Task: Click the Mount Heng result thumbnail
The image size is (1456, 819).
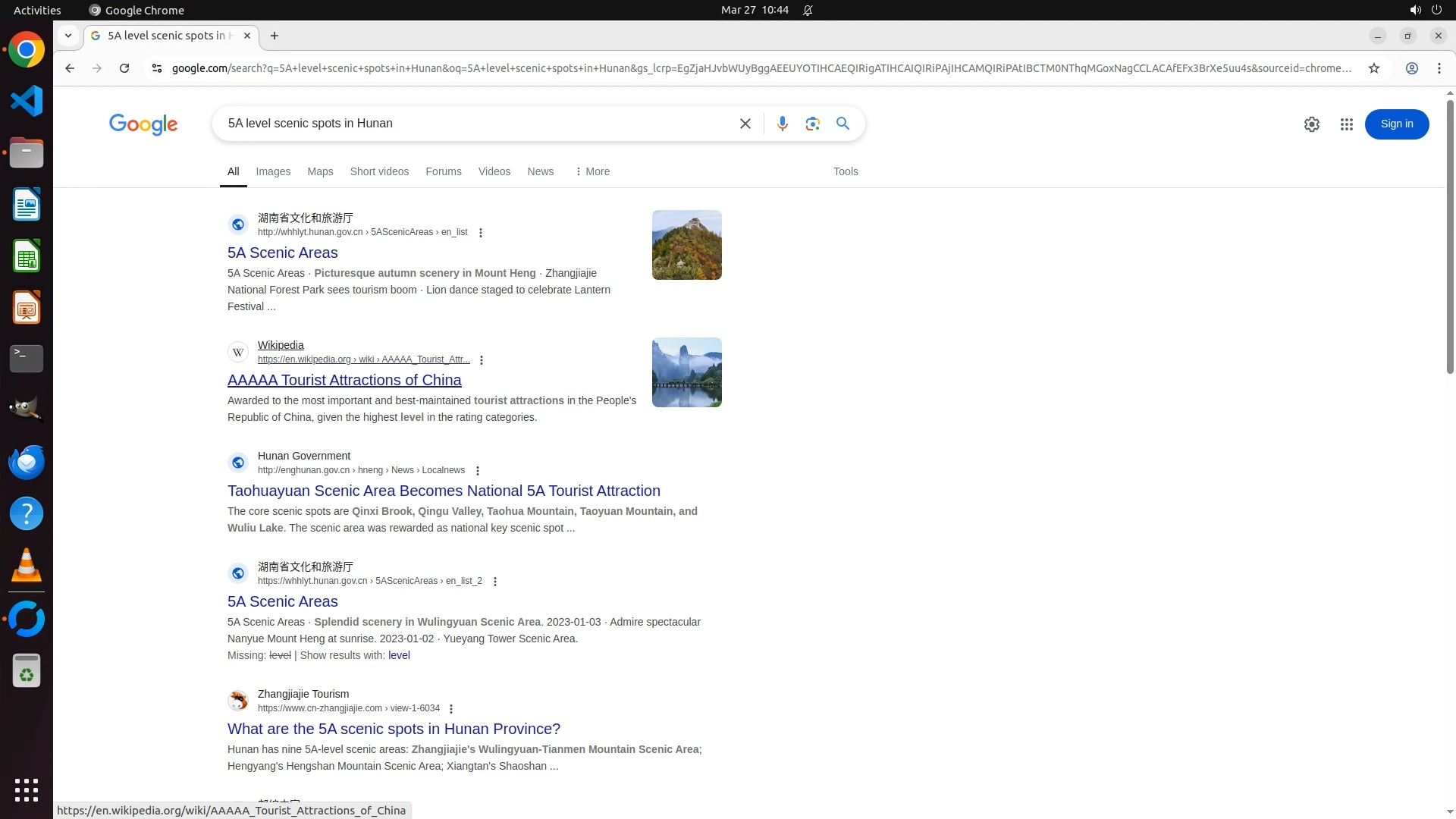Action: coord(686,245)
